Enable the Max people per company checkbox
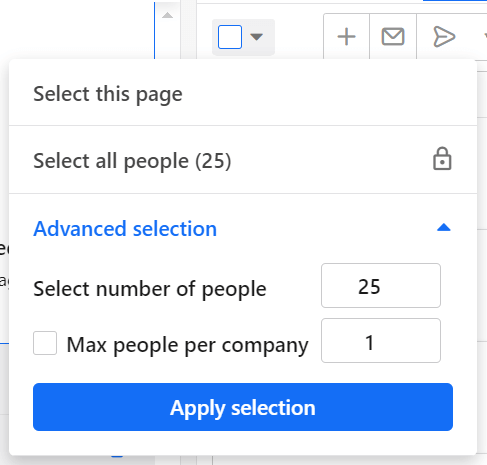This screenshot has width=487, height=465. pyautogui.click(x=45, y=343)
